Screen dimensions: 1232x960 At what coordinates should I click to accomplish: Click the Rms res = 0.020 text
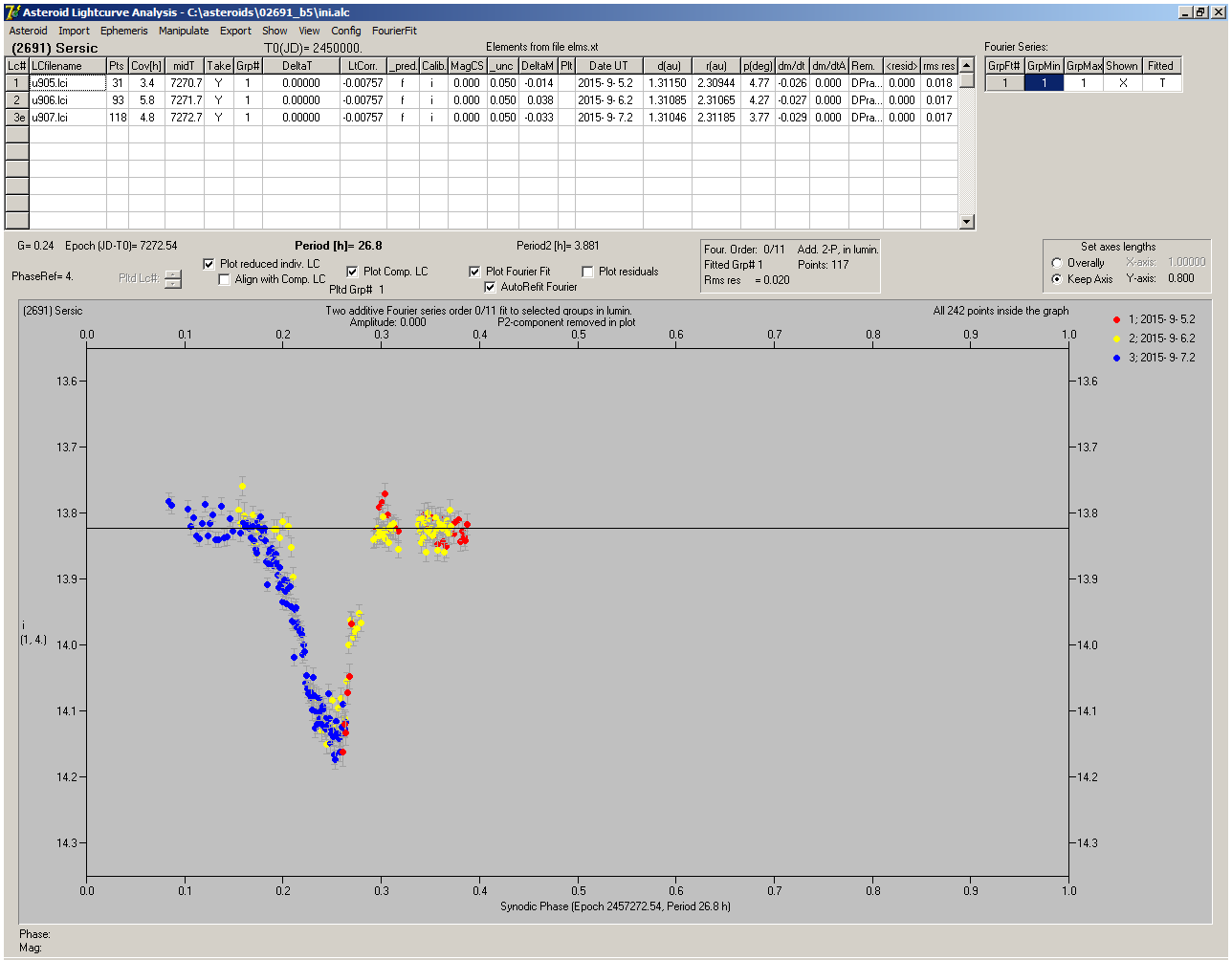point(748,280)
